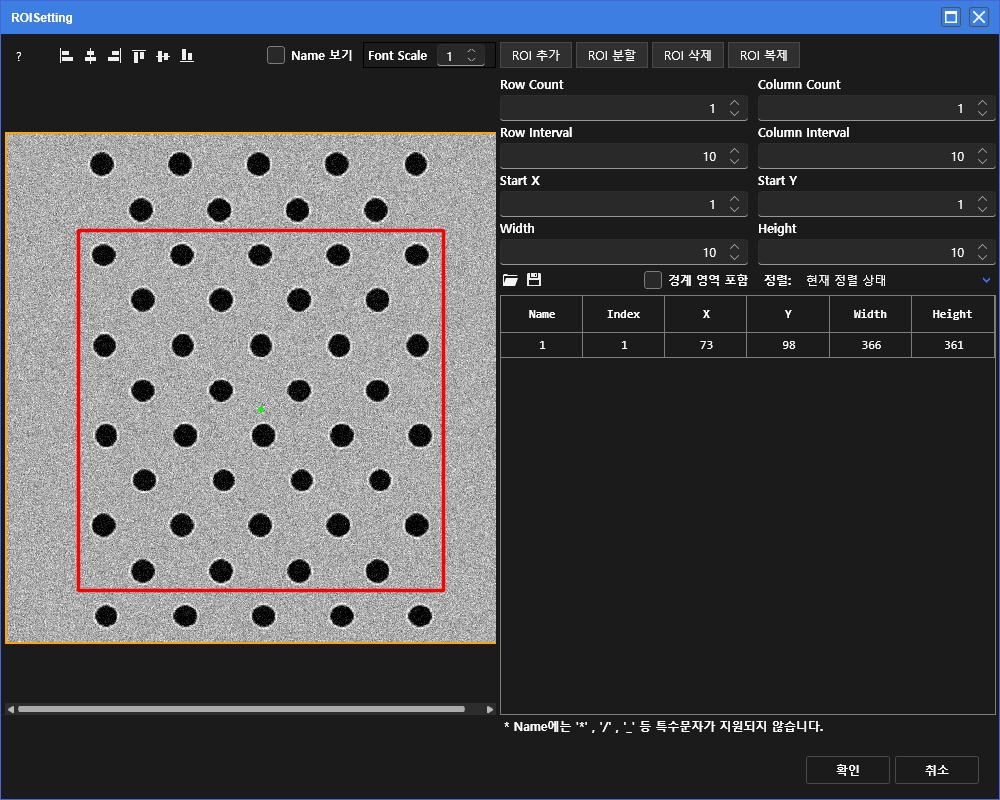Align ROIs to left edge
This screenshot has height=800, width=1000.
pos(67,56)
